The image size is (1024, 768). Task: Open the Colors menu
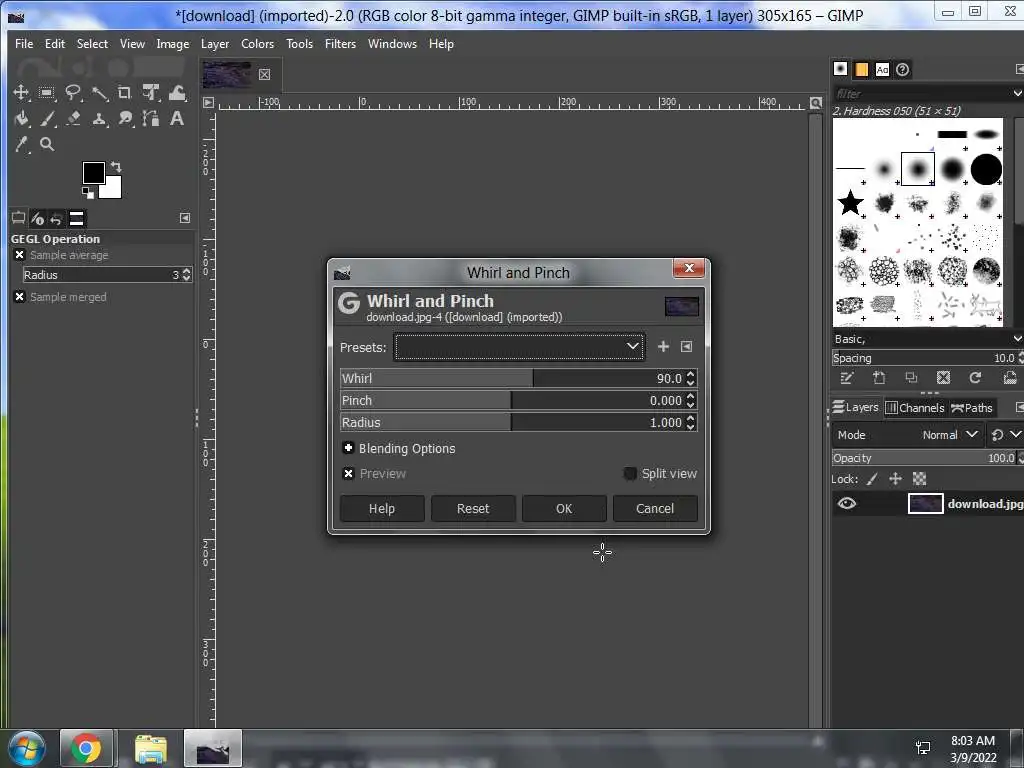click(257, 44)
